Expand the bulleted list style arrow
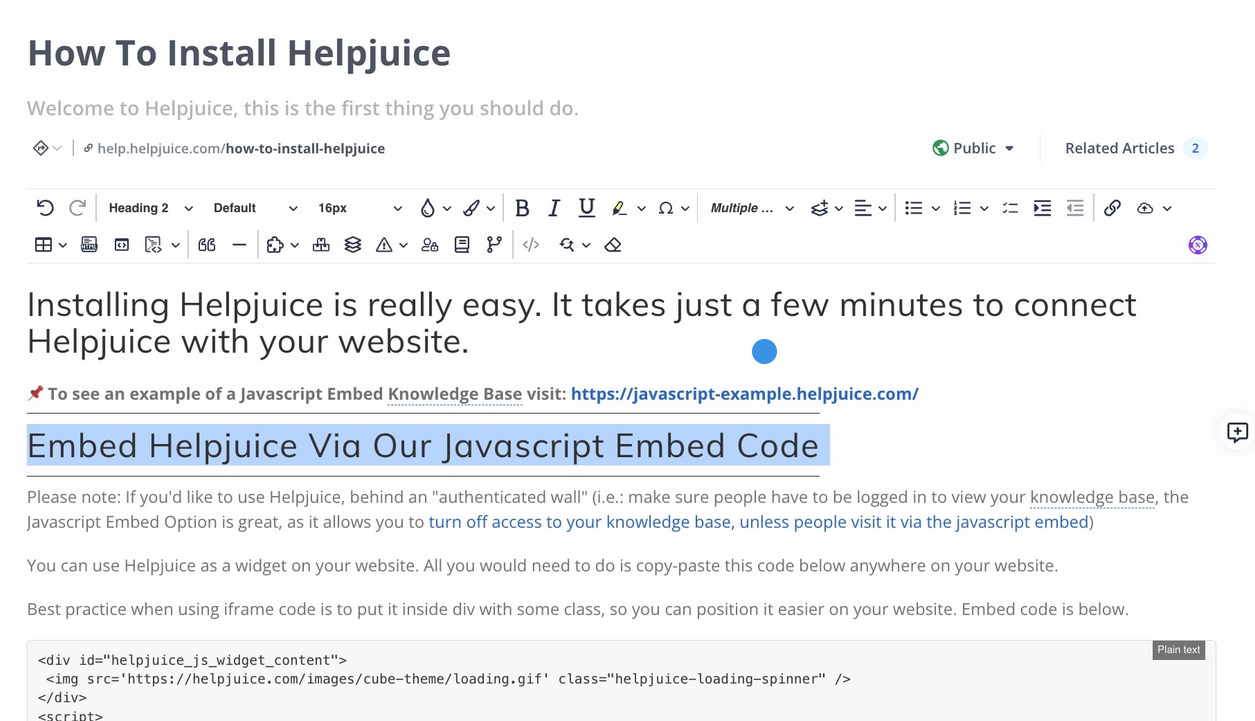 tap(935, 209)
